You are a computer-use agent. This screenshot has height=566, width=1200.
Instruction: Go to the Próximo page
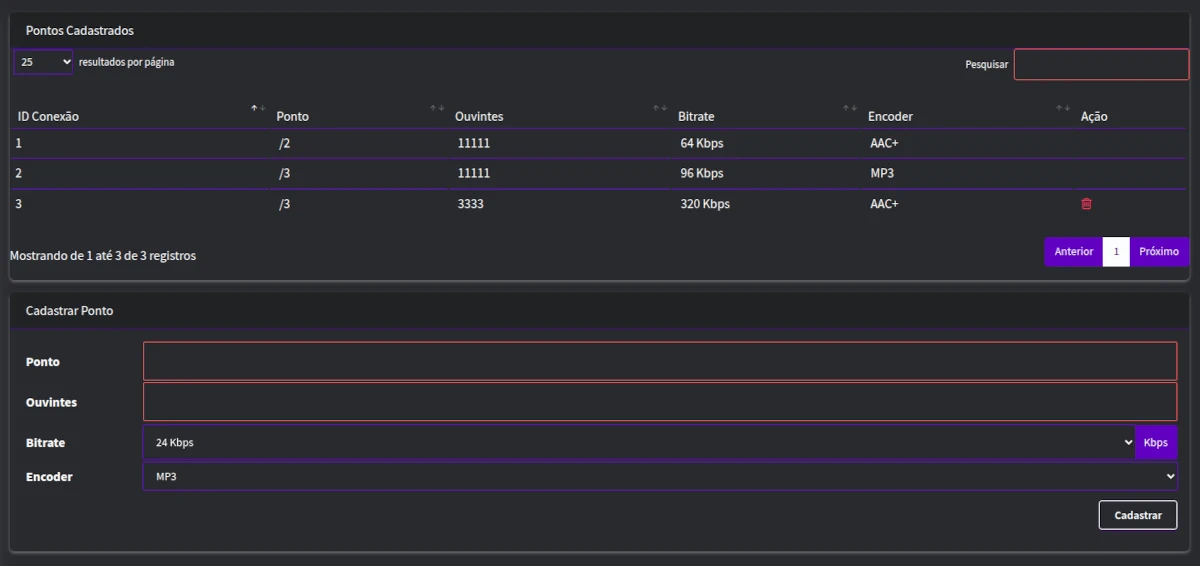click(x=1159, y=252)
